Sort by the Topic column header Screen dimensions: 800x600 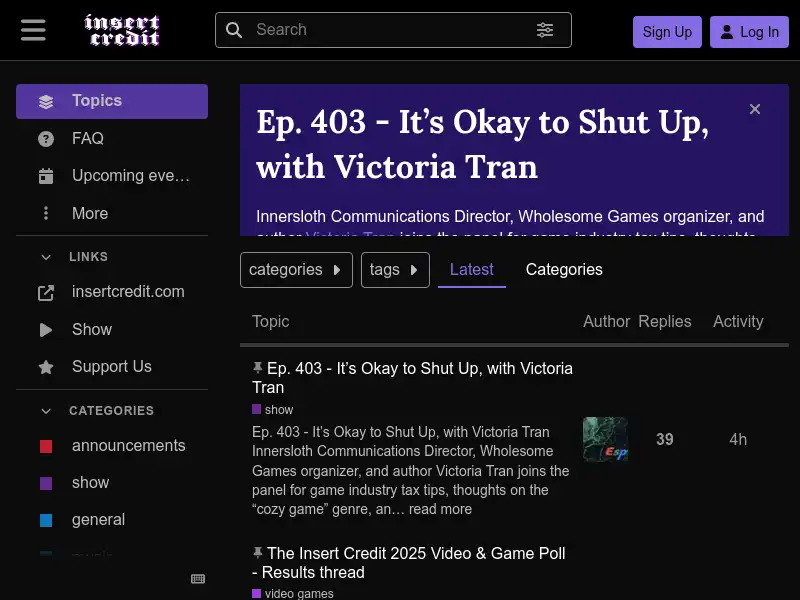pyautogui.click(x=270, y=321)
